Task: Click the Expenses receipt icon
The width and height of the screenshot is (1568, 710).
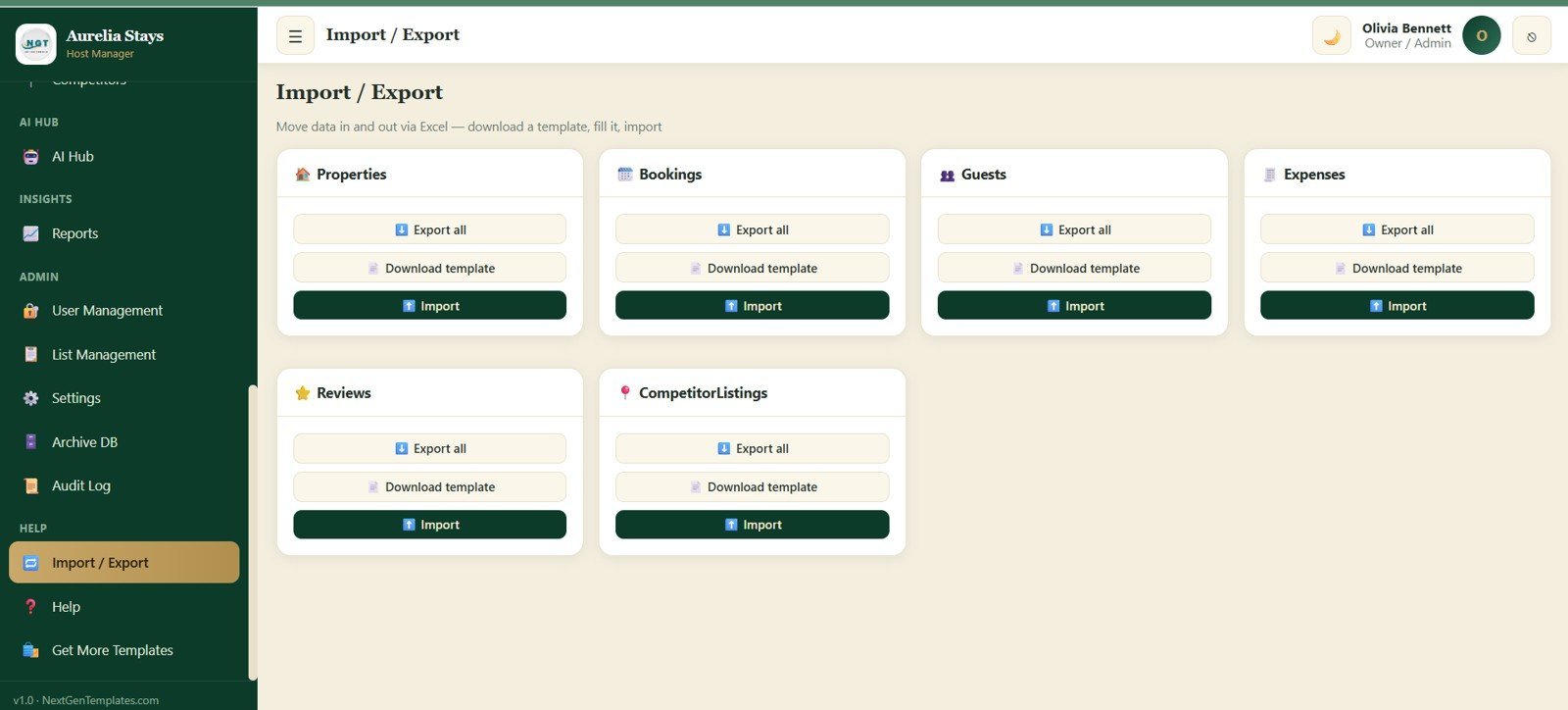Action: (1270, 175)
